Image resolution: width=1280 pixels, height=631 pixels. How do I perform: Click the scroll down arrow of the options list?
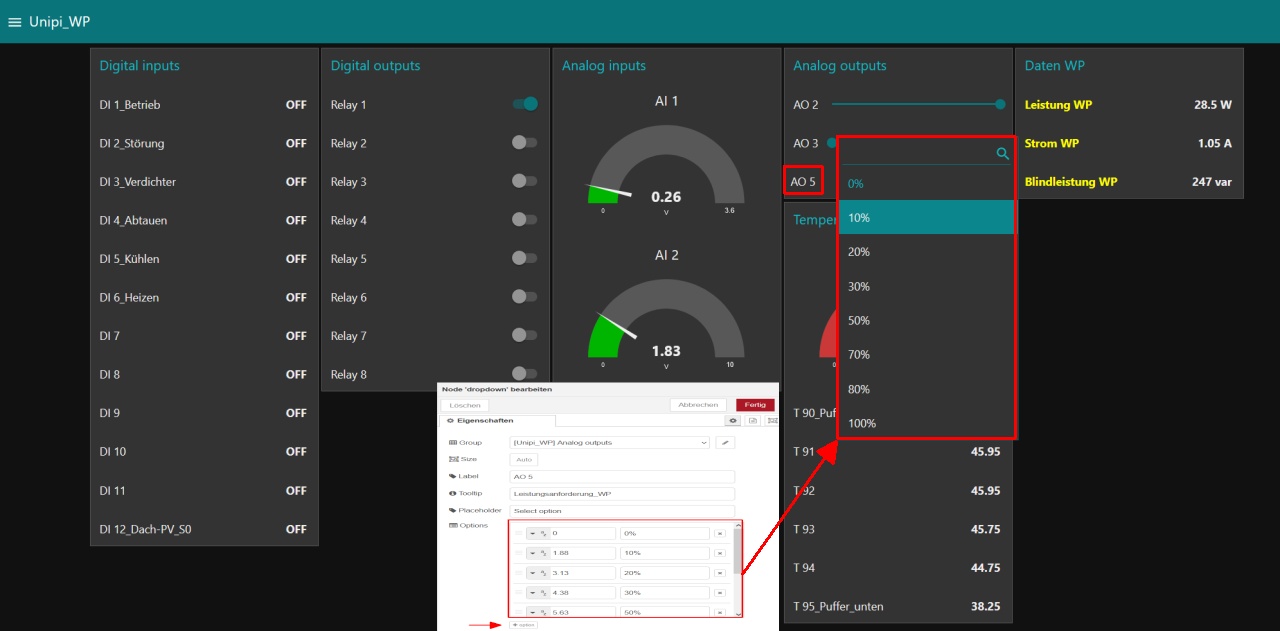point(738,614)
